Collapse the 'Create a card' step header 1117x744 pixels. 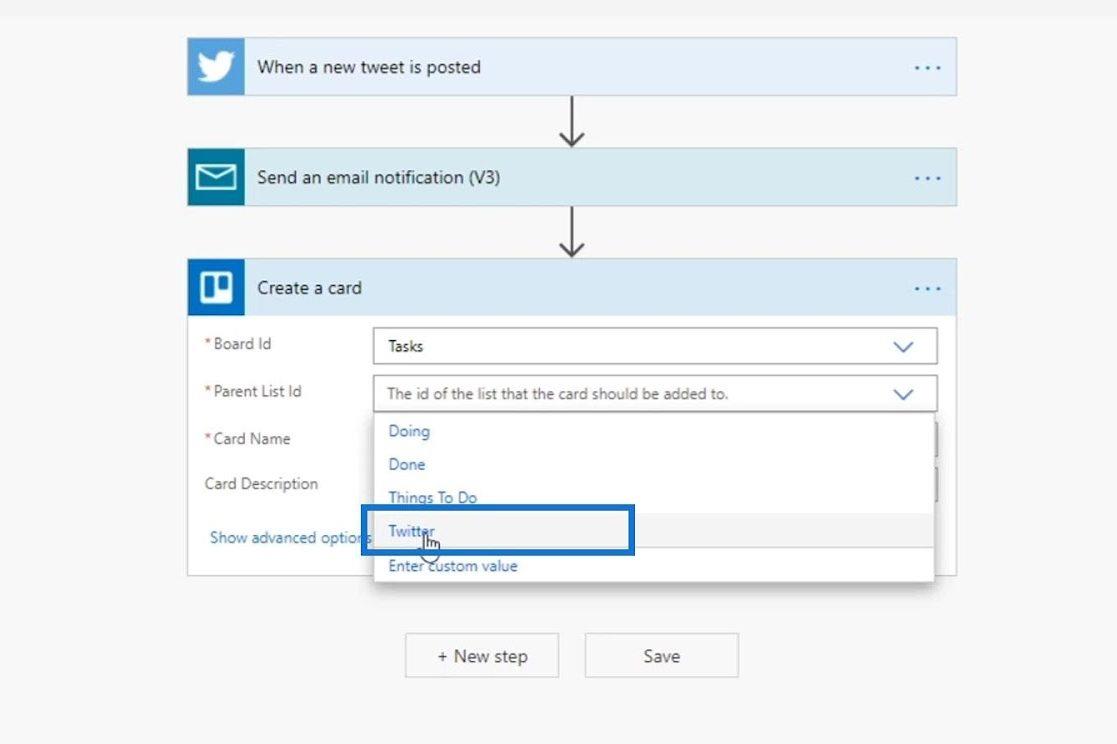pos(572,287)
